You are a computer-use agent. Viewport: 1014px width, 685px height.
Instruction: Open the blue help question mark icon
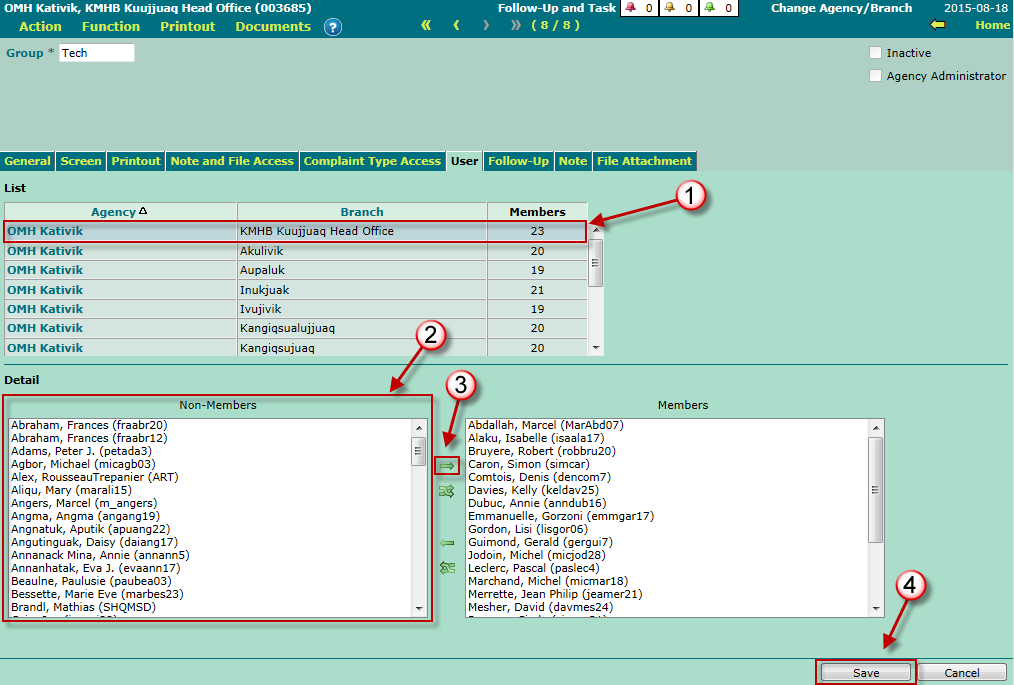333,27
